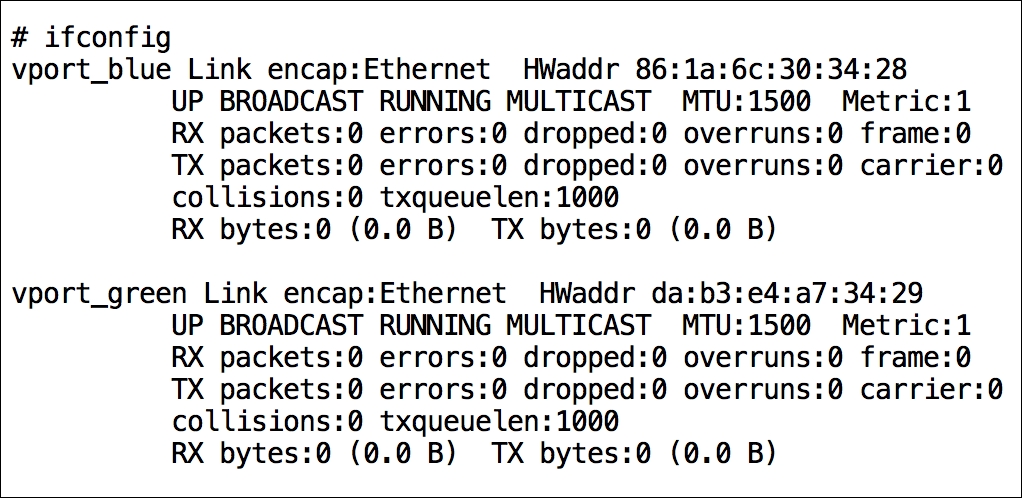Click vport_blue's 'RX bytes:0' text
This screenshot has width=1022, height=498.
click(x=252, y=230)
